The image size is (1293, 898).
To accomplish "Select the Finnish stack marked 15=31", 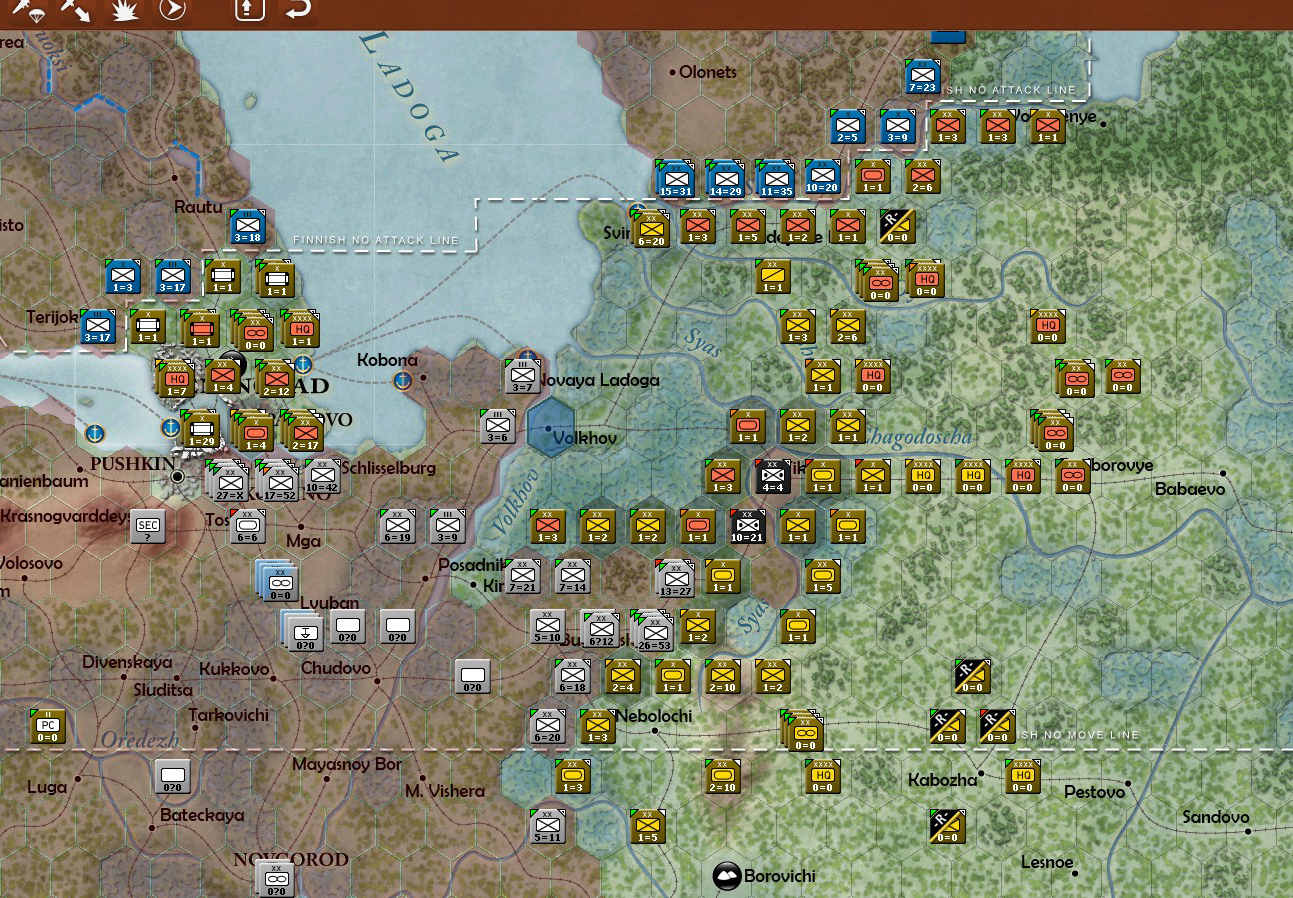I will pos(675,179).
